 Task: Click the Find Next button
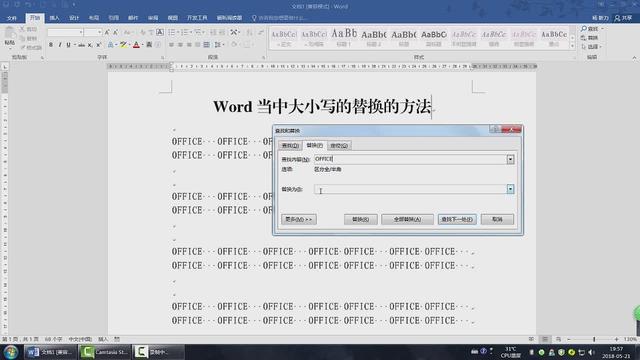(457, 220)
